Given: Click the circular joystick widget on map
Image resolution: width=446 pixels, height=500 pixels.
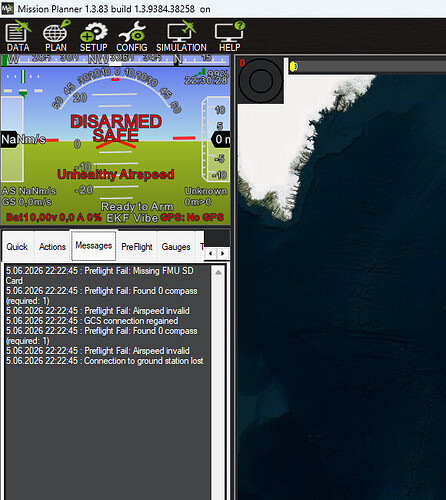Looking at the screenshot, I should [261, 81].
